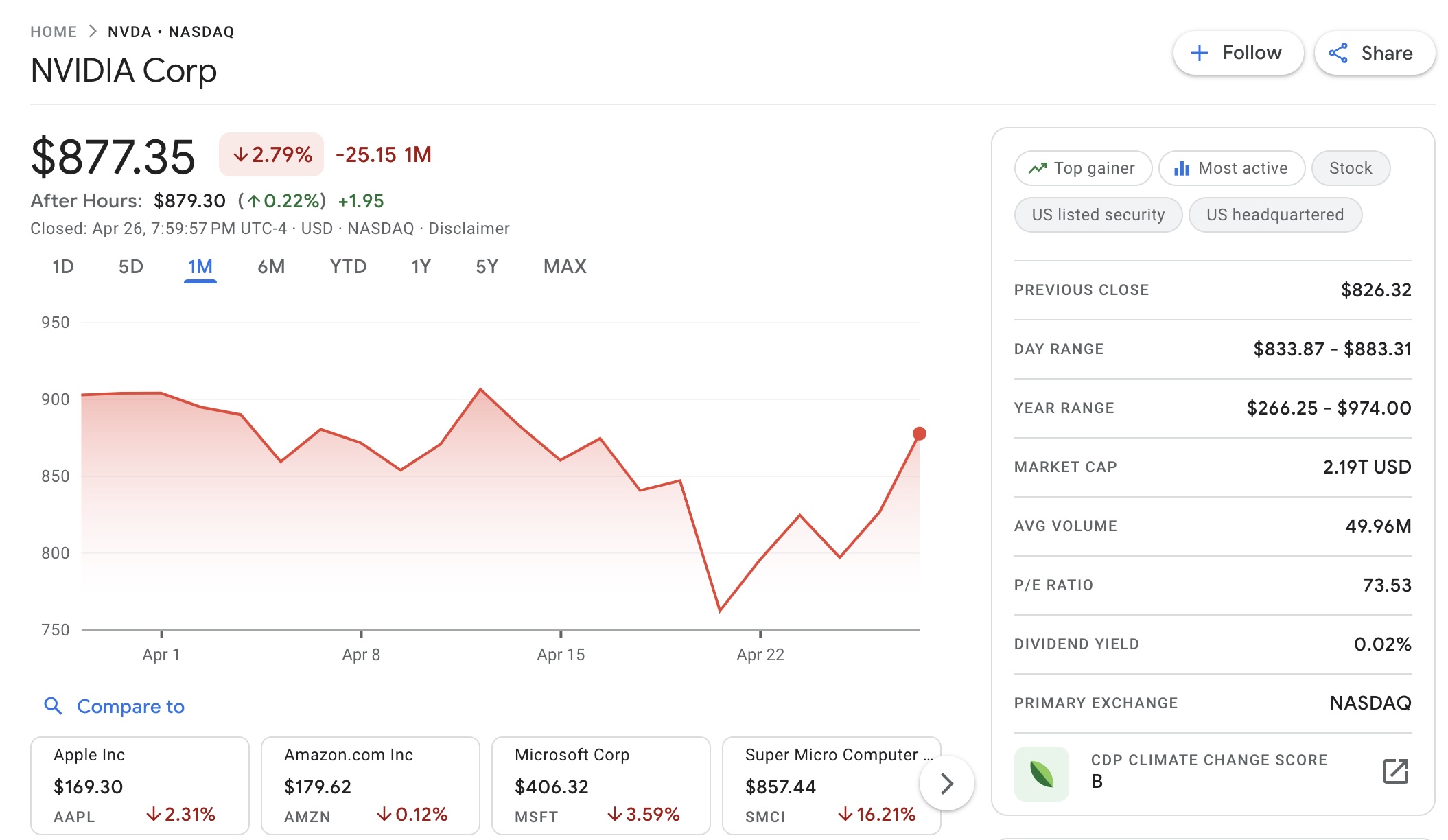Open the Amazon.com Inc comparison card
This screenshot has height=840, width=1448.
point(370,786)
